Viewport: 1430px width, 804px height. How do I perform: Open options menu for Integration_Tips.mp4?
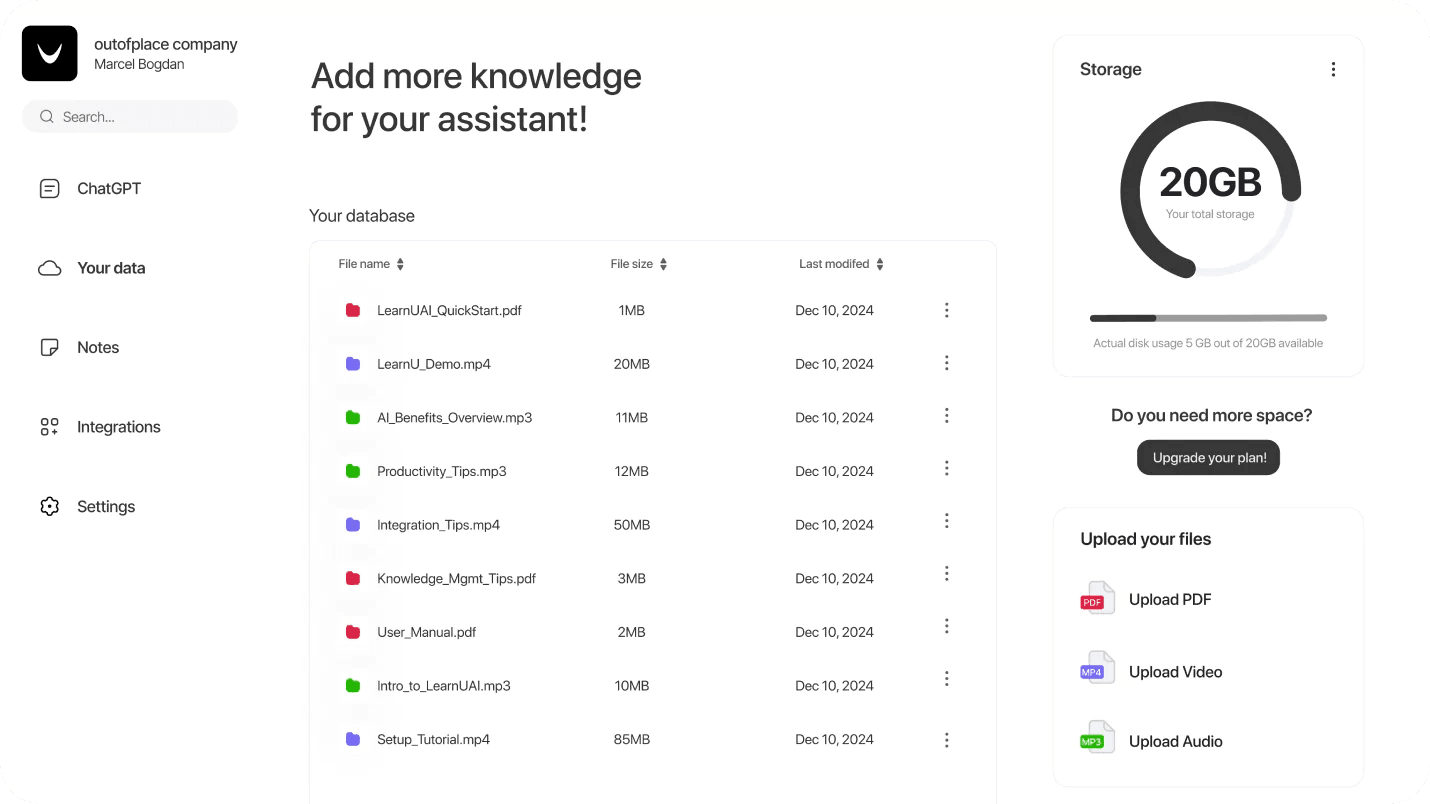pos(946,521)
